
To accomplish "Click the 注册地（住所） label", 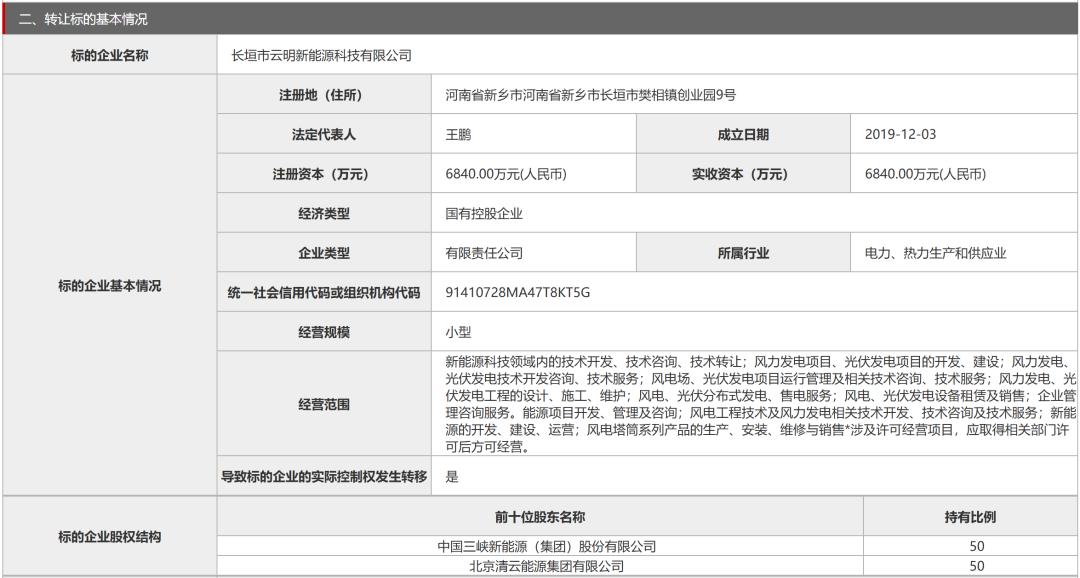I will click(x=323, y=95).
